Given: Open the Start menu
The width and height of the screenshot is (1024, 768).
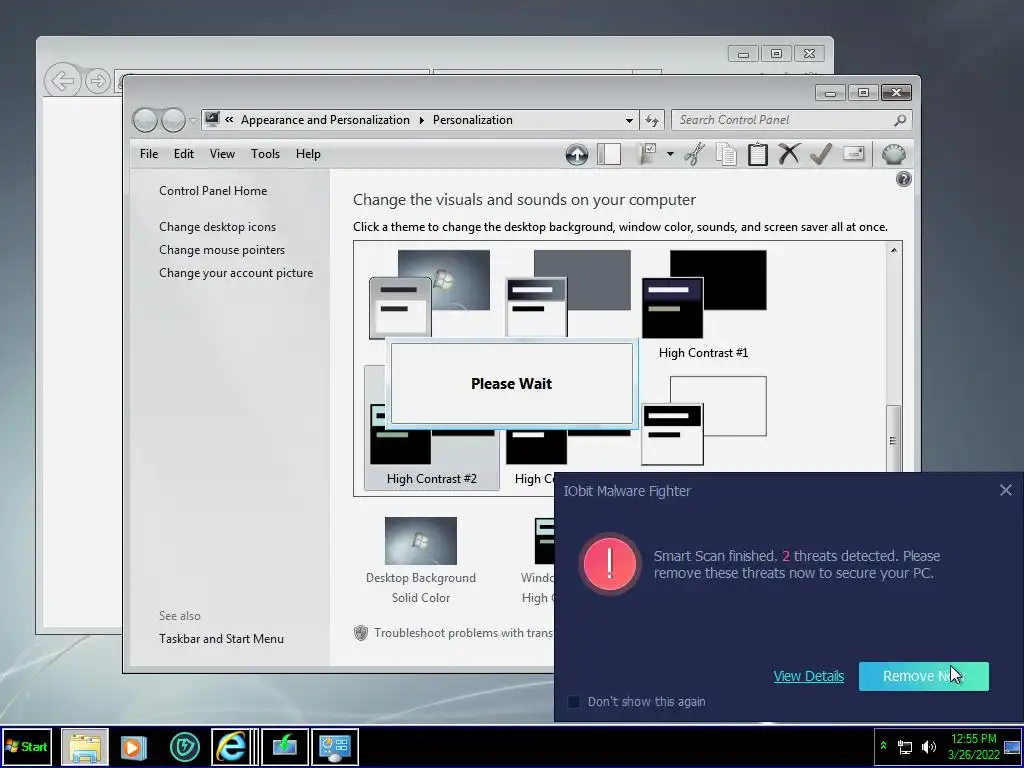Looking at the screenshot, I should point(26,746).
